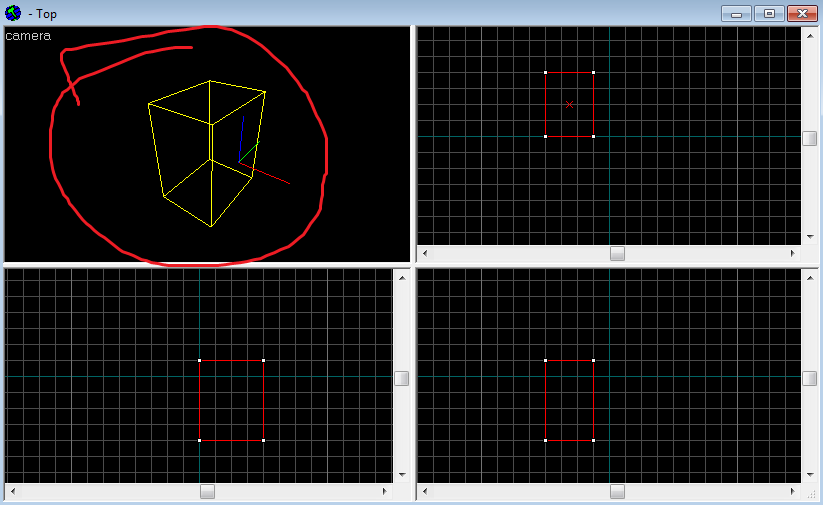The height and width of the screenshot is (505, 823).
Task: Click the vertical scroll thumb in bottom-left viewport
Action: [x=402, y=378]
